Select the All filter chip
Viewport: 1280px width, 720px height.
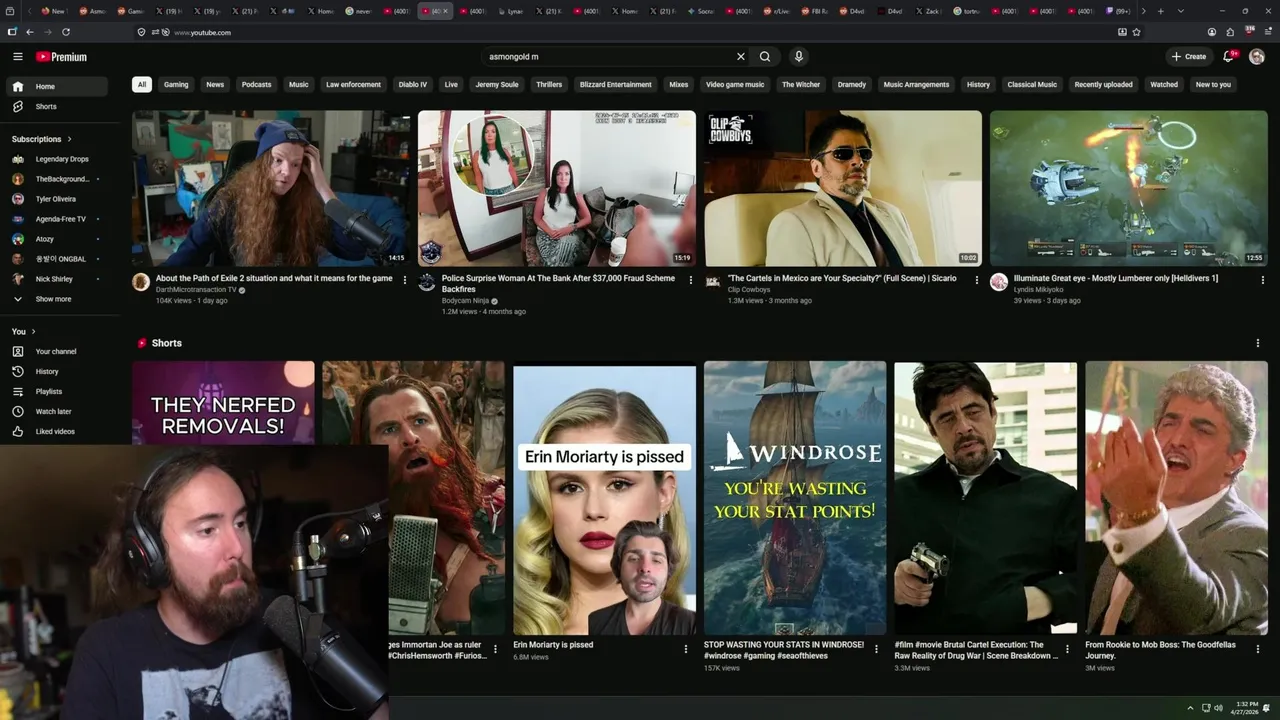click(141, 85)
